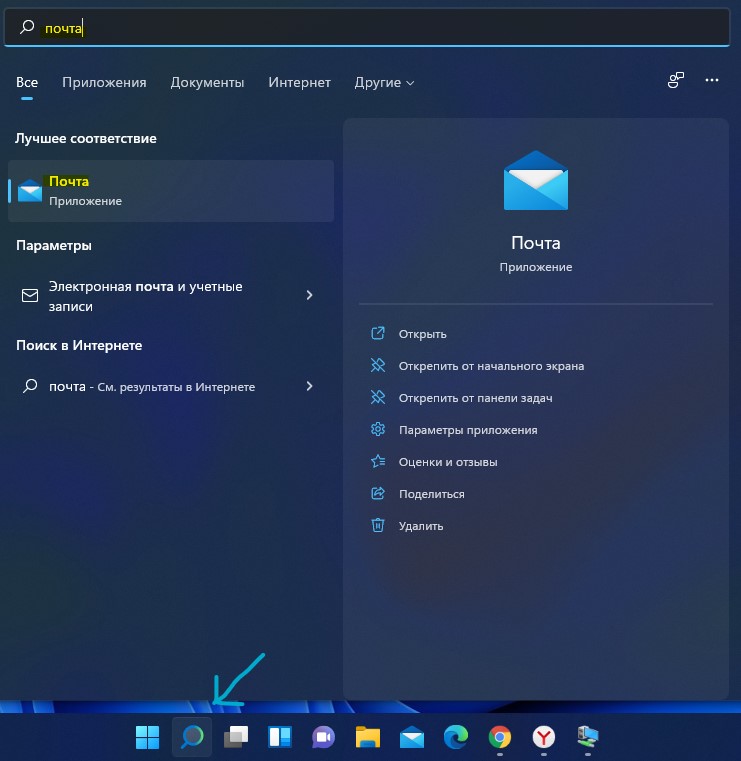This screenshot has height=761, width=741.
Task: Click the envelope icon beside Электронная почта
Action: pyautogui.click(x=30, y=295)
